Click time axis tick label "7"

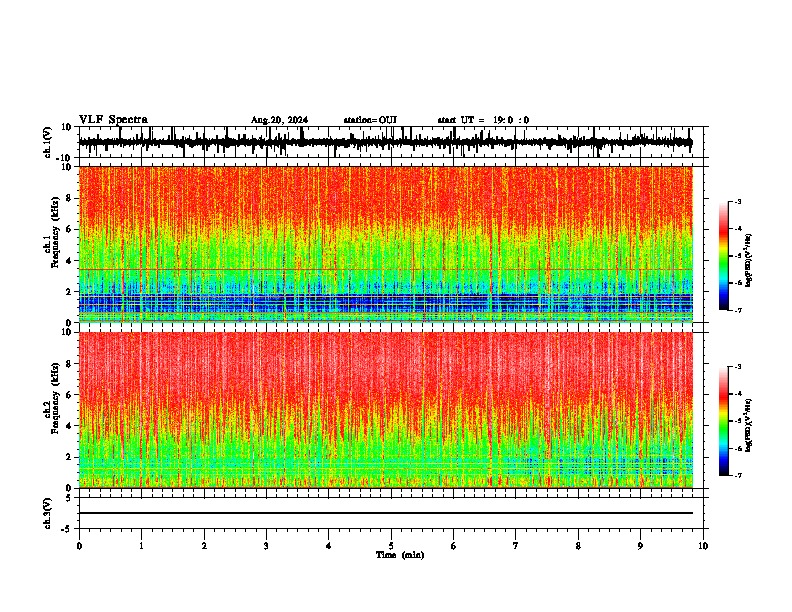(x=516, y=546)
